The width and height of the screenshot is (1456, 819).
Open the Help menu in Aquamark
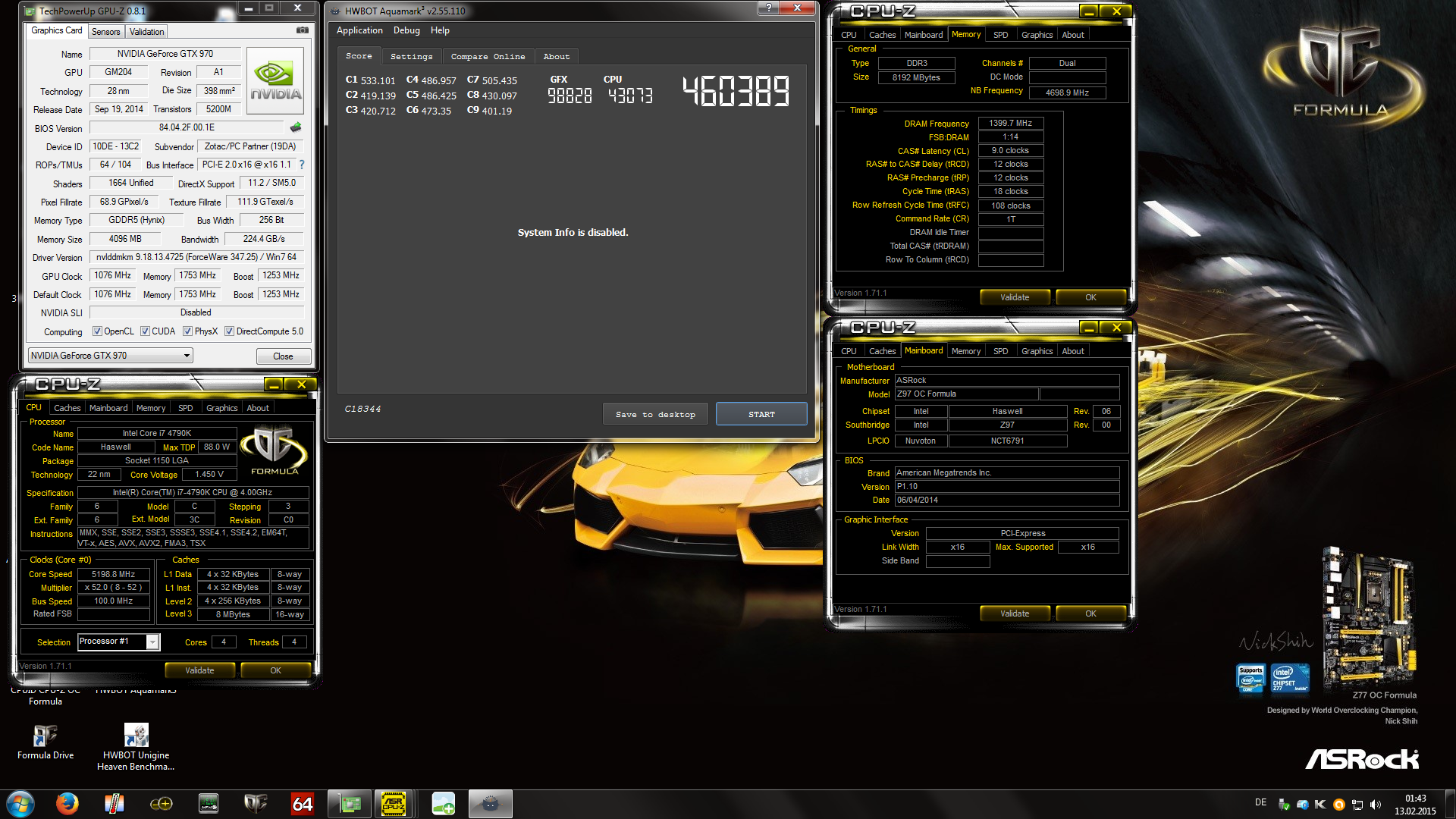coord(440,30)
